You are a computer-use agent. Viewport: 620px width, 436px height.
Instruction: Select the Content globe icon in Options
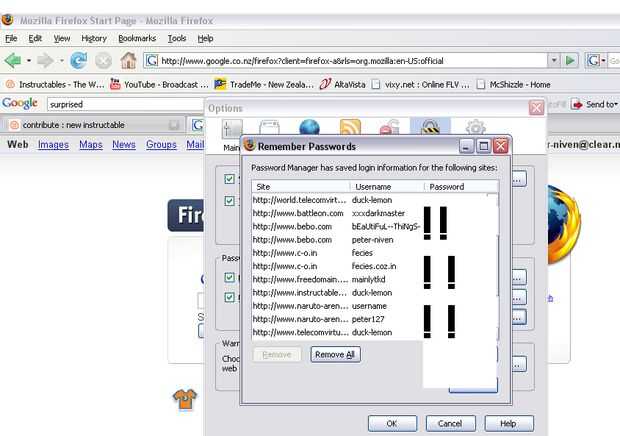tap(310, 128)
